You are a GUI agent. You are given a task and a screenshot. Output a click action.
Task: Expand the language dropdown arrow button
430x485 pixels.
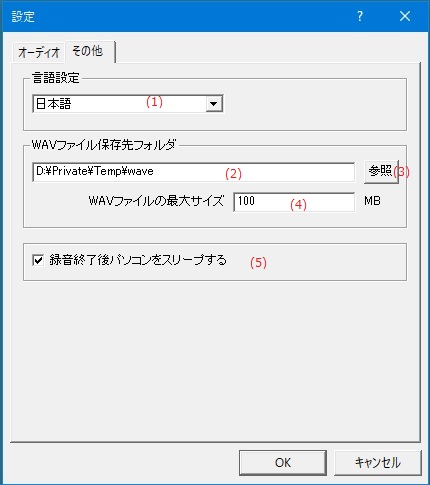tap(214, 104)
